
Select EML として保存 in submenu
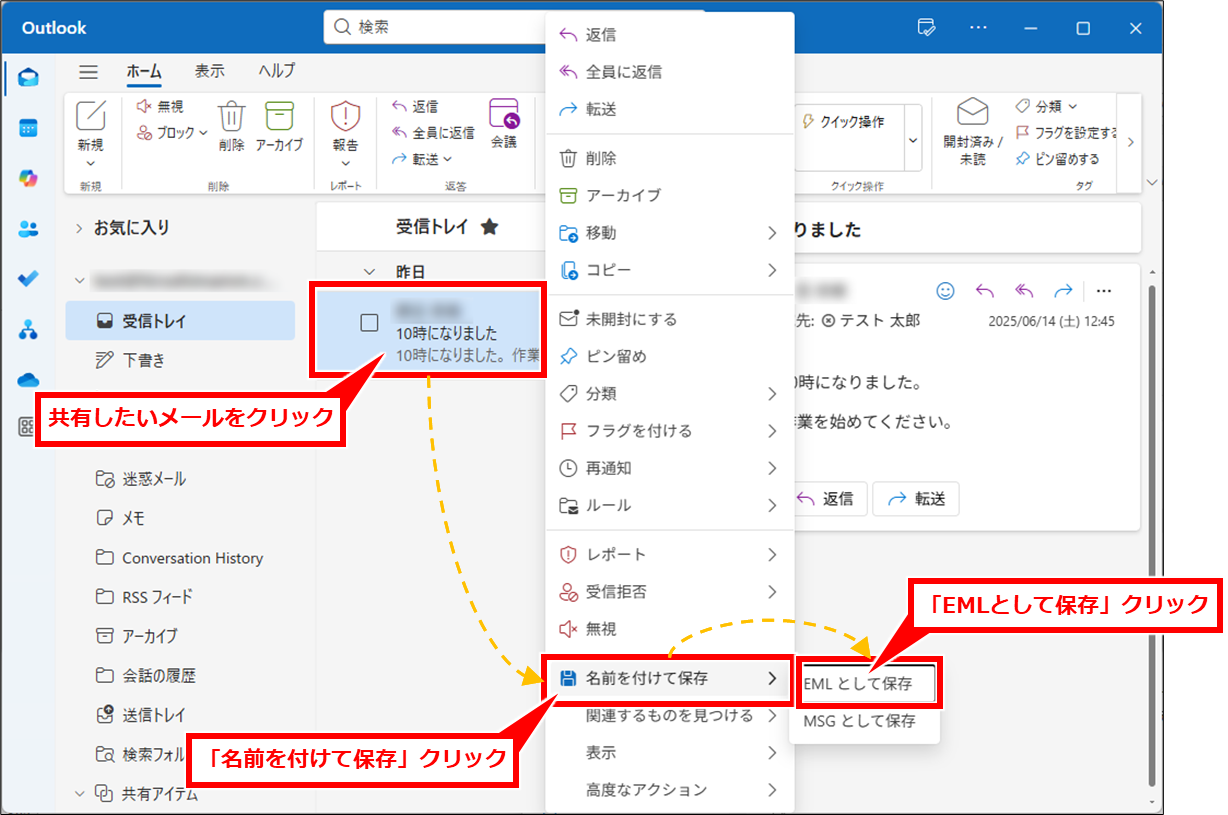(866, 684)
